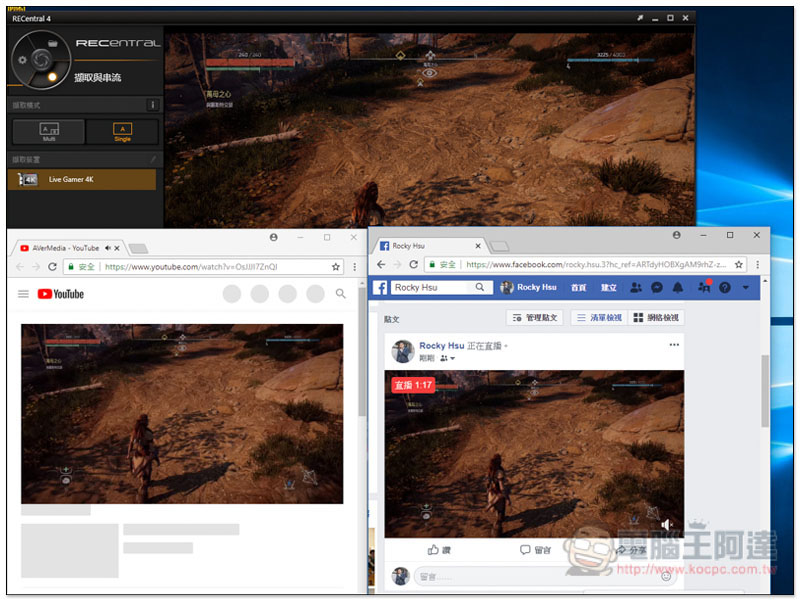Image resolution: width=800 pixels, height=602 pixels.
Task: Click the Facebook URL address bar
Action: [x=585, y=264]
